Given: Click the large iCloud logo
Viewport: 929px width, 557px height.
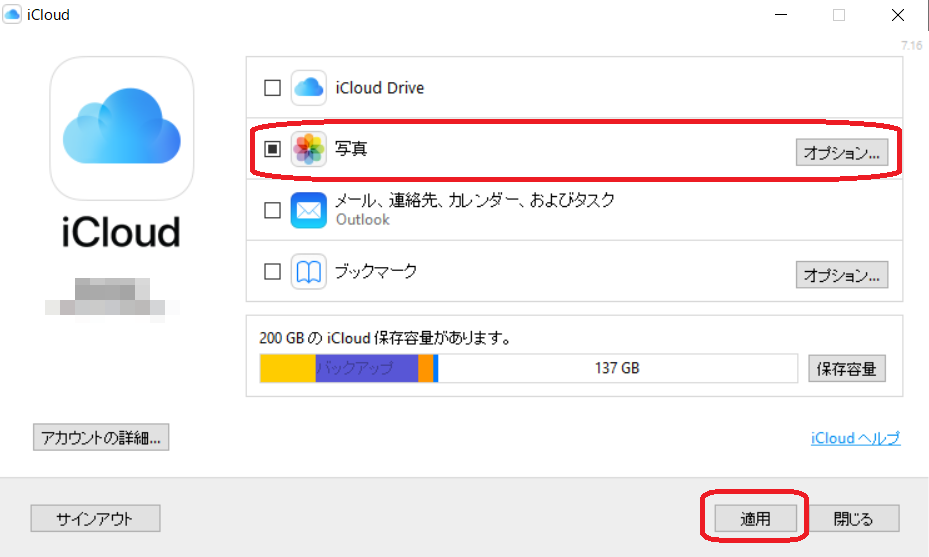Looking at the screenshot, I should tap(121, 128).
